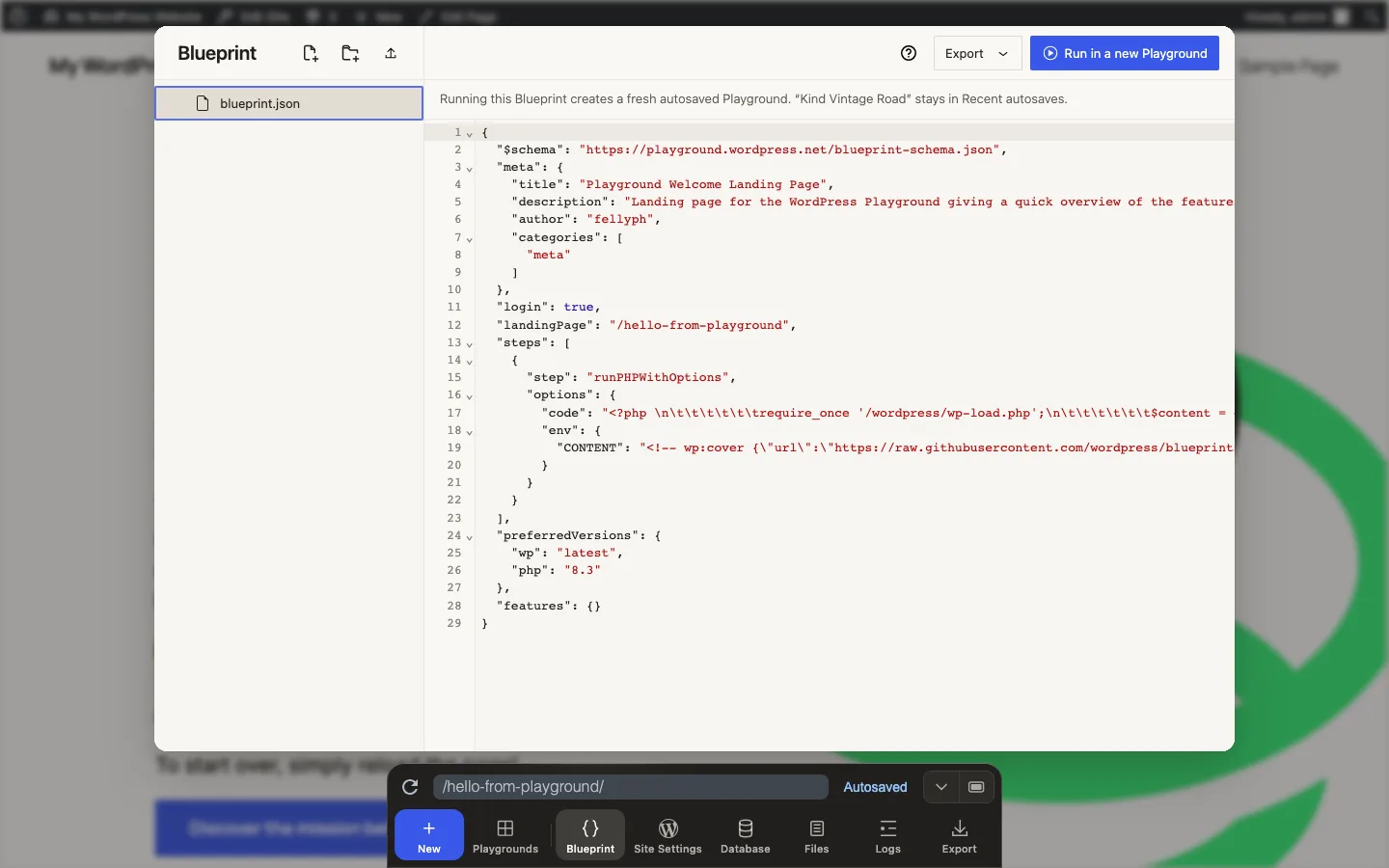Open the chevron dropdown next to Autosaved
This screenshot has width=1389, height=868.
click(x=941, y=787)
